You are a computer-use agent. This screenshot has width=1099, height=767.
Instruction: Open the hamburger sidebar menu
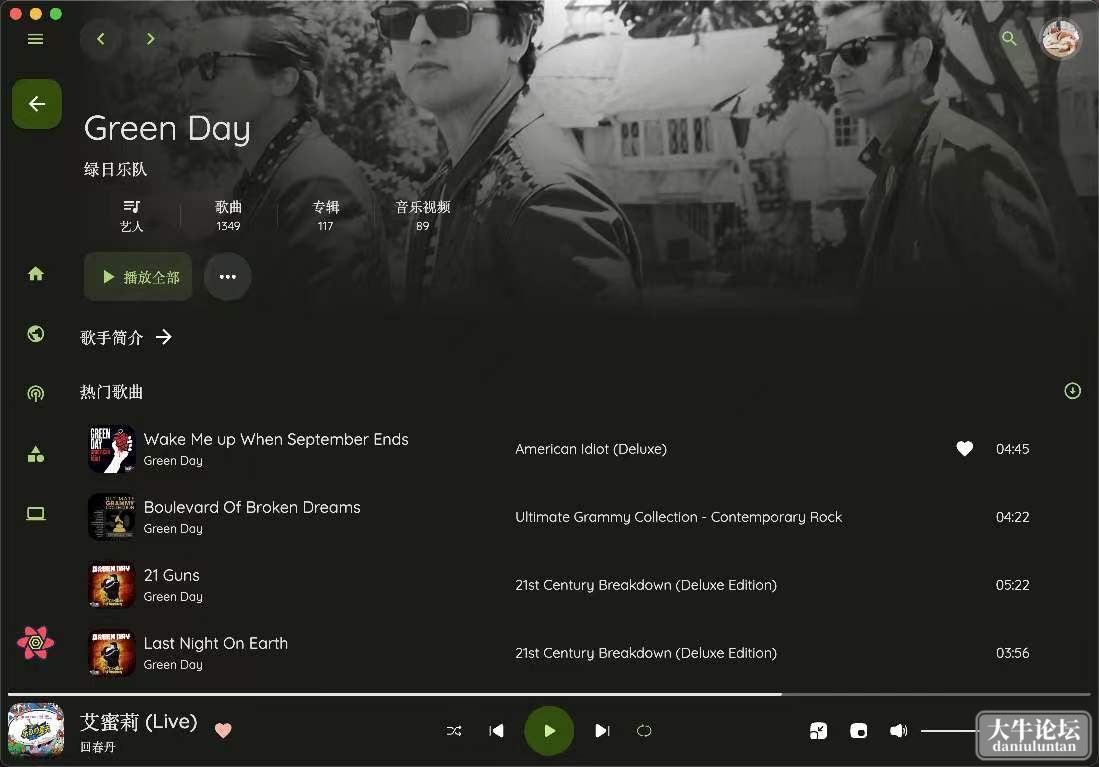click(x=35, y=39)
